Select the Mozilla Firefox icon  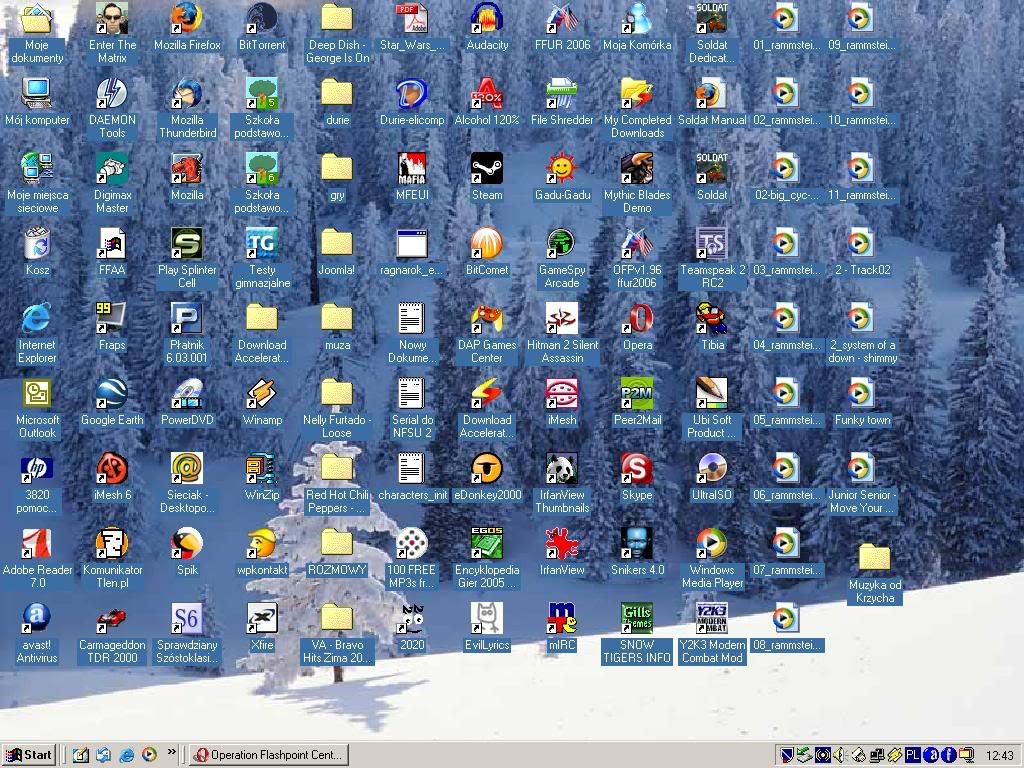[187, 19]
